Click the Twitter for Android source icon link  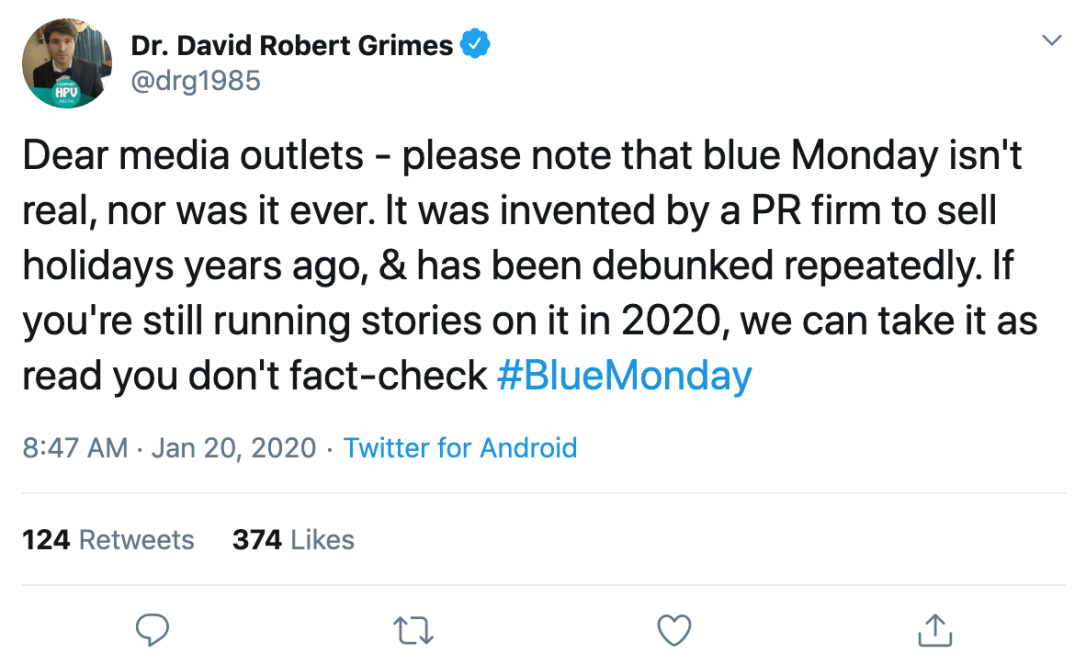click(461, 448)
